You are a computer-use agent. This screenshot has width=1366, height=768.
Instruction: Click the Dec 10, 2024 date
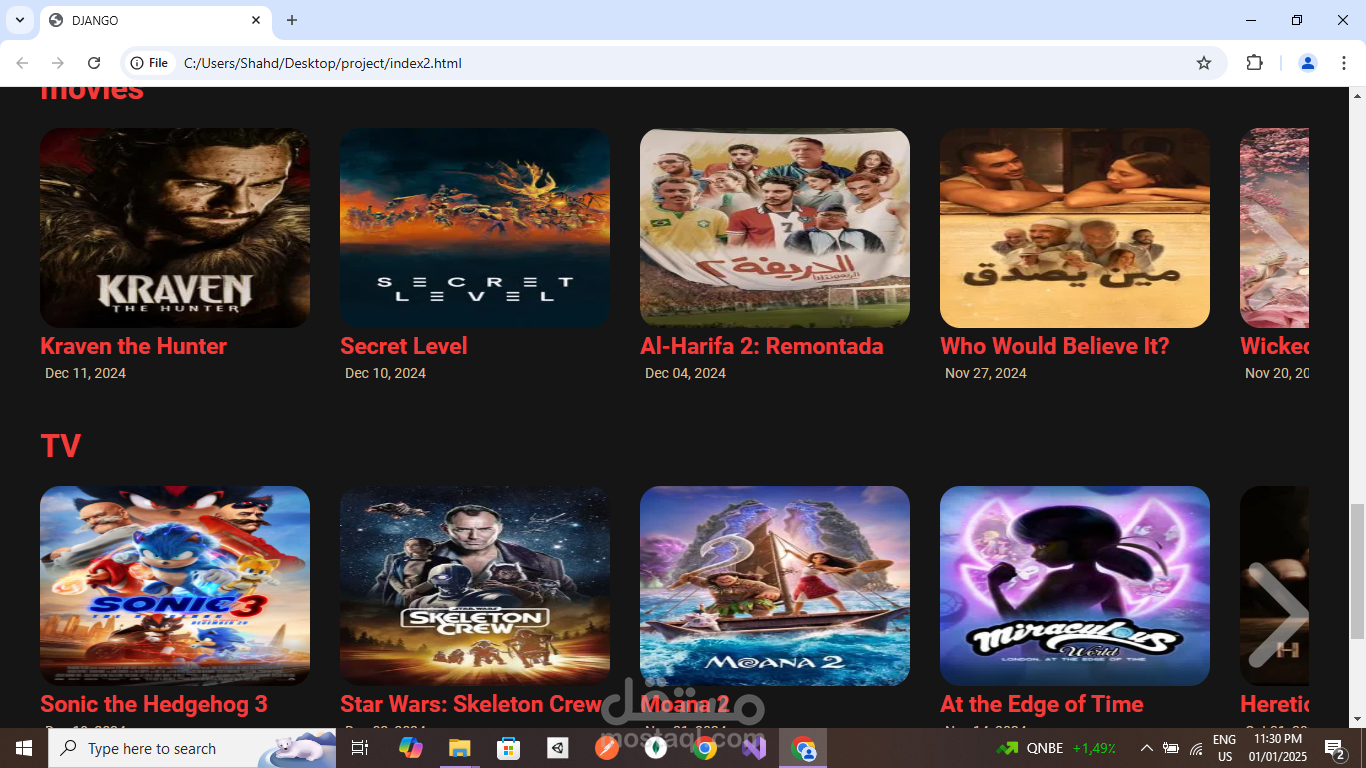pyautogui.click(x=385, y=373)
